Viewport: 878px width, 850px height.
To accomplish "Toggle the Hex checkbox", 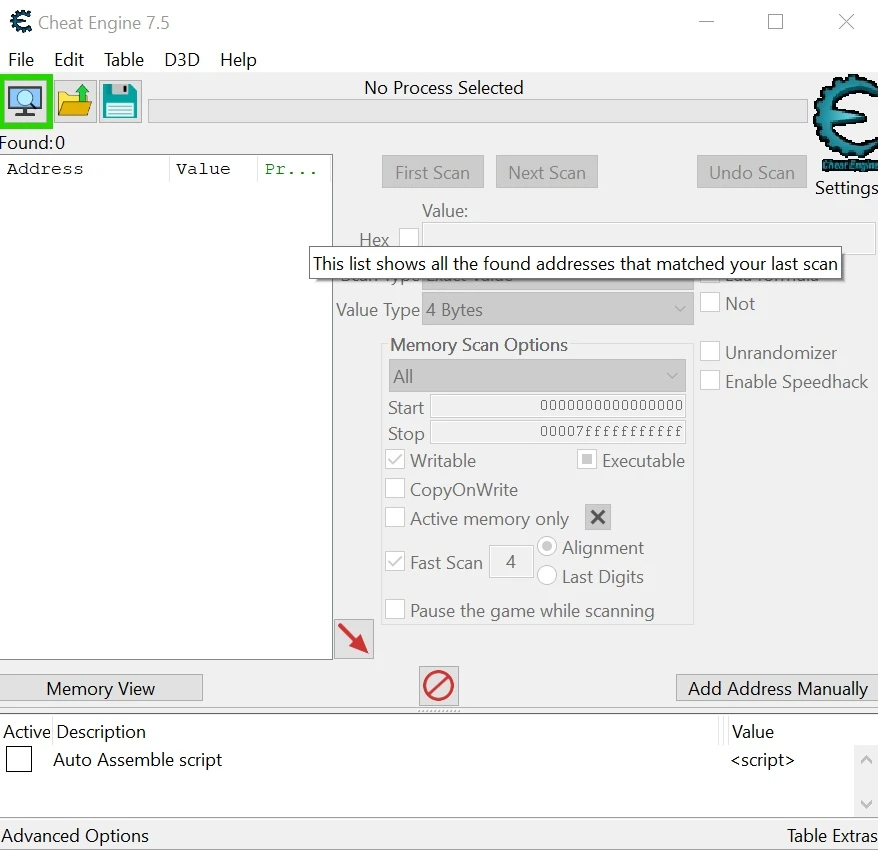I will 409,237.
